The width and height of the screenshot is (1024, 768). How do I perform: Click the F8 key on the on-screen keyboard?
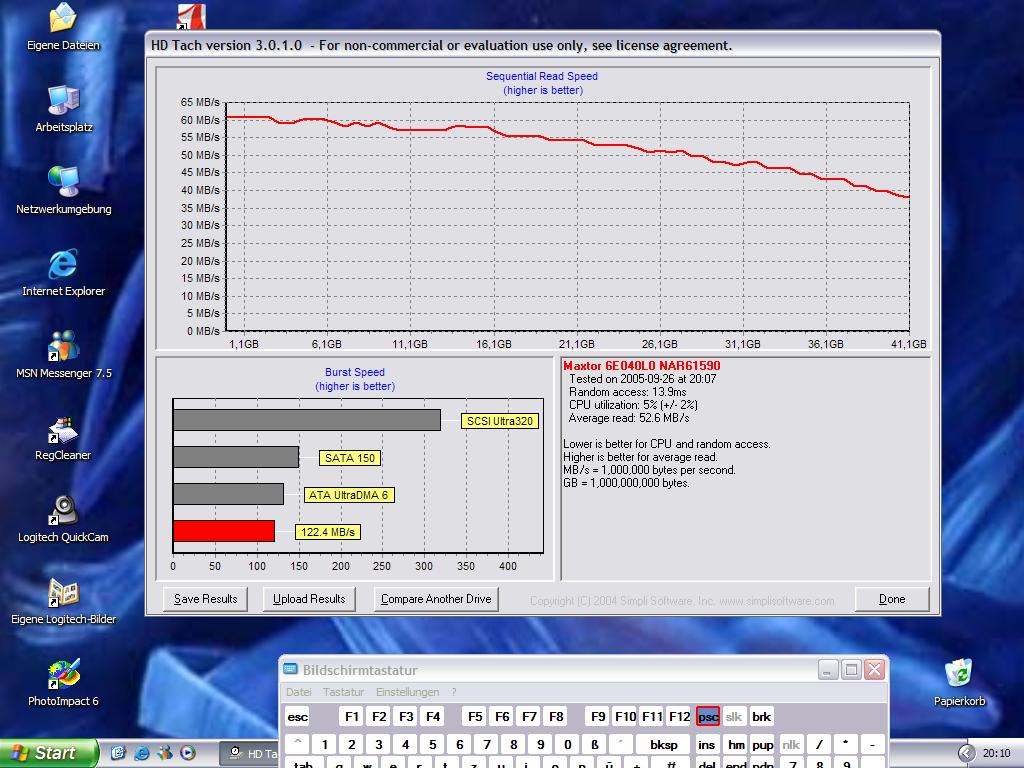pyautogui.click(x=556, y=716)
